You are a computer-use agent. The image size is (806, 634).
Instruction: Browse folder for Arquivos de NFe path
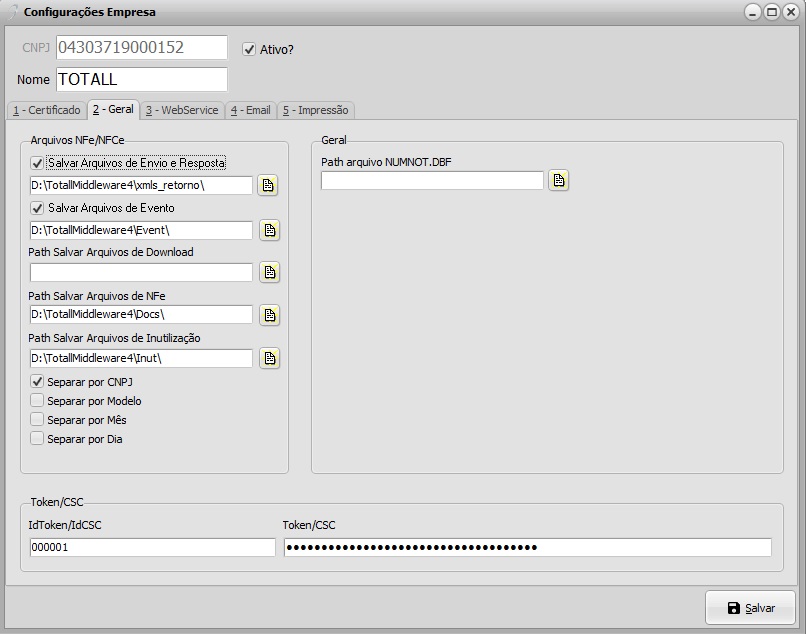(x=268, y=315)
